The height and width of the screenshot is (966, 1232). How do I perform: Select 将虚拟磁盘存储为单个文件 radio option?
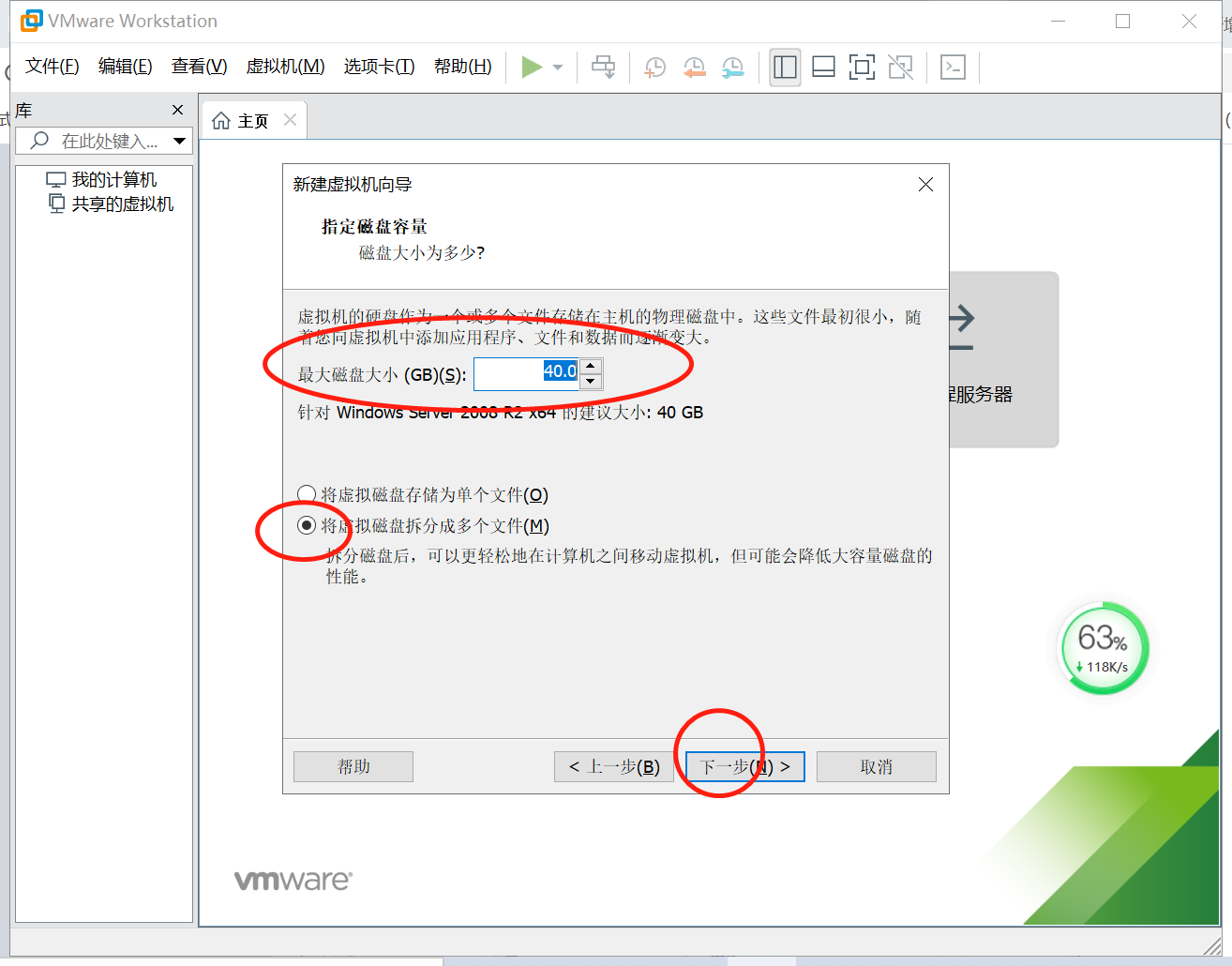[x=423, y=494]
